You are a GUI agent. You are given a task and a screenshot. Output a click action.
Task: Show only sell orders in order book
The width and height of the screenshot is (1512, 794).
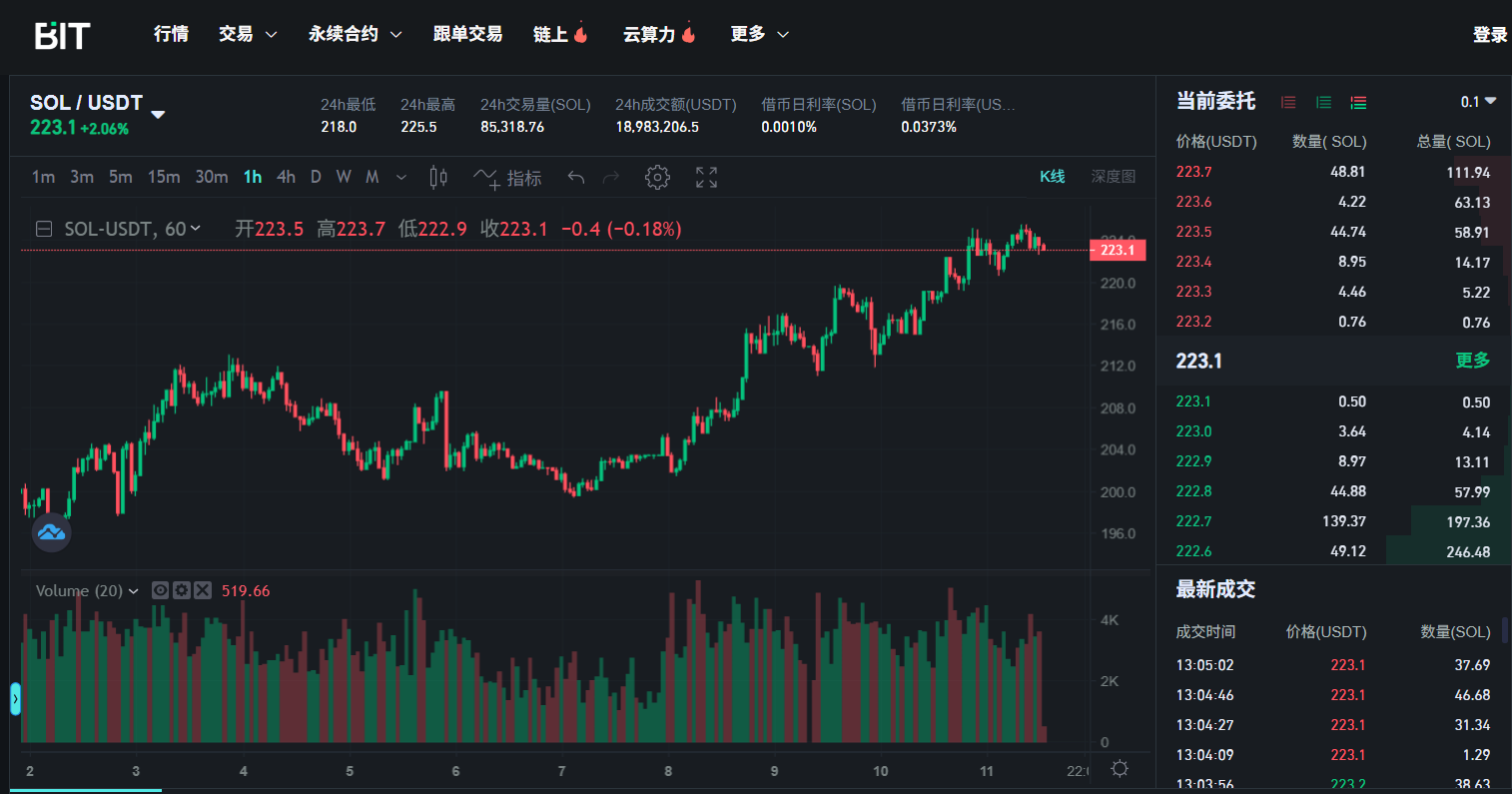coord(1288,102)
